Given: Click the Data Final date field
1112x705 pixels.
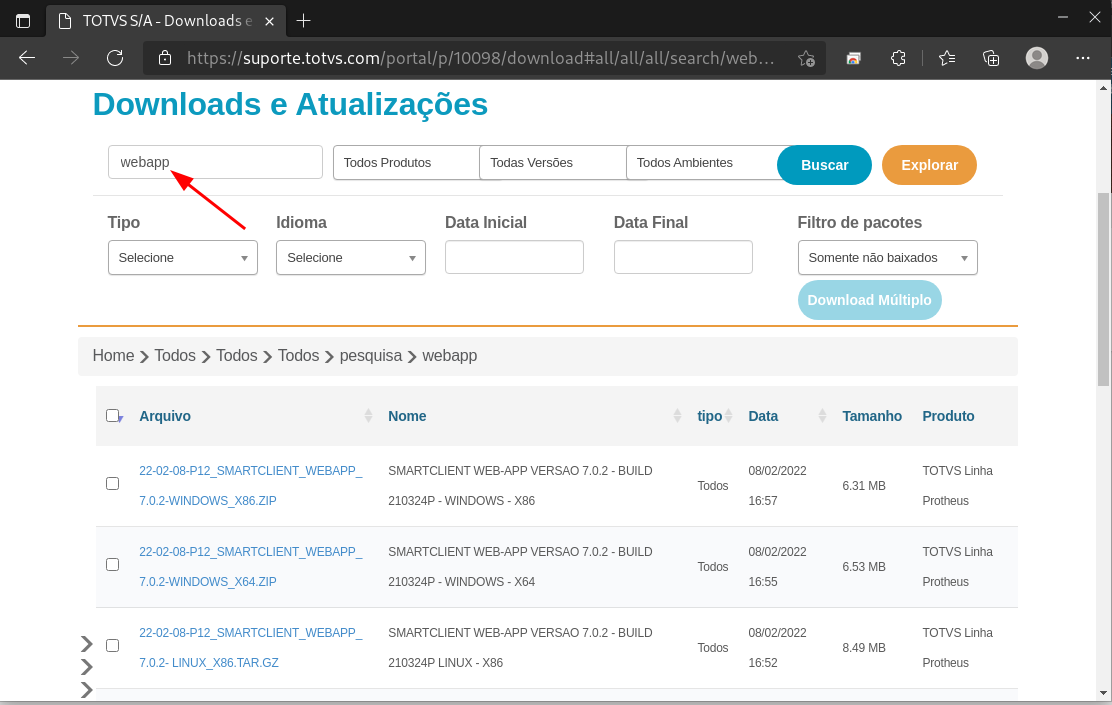Looking at the screenshot, I should click(683, 257).
